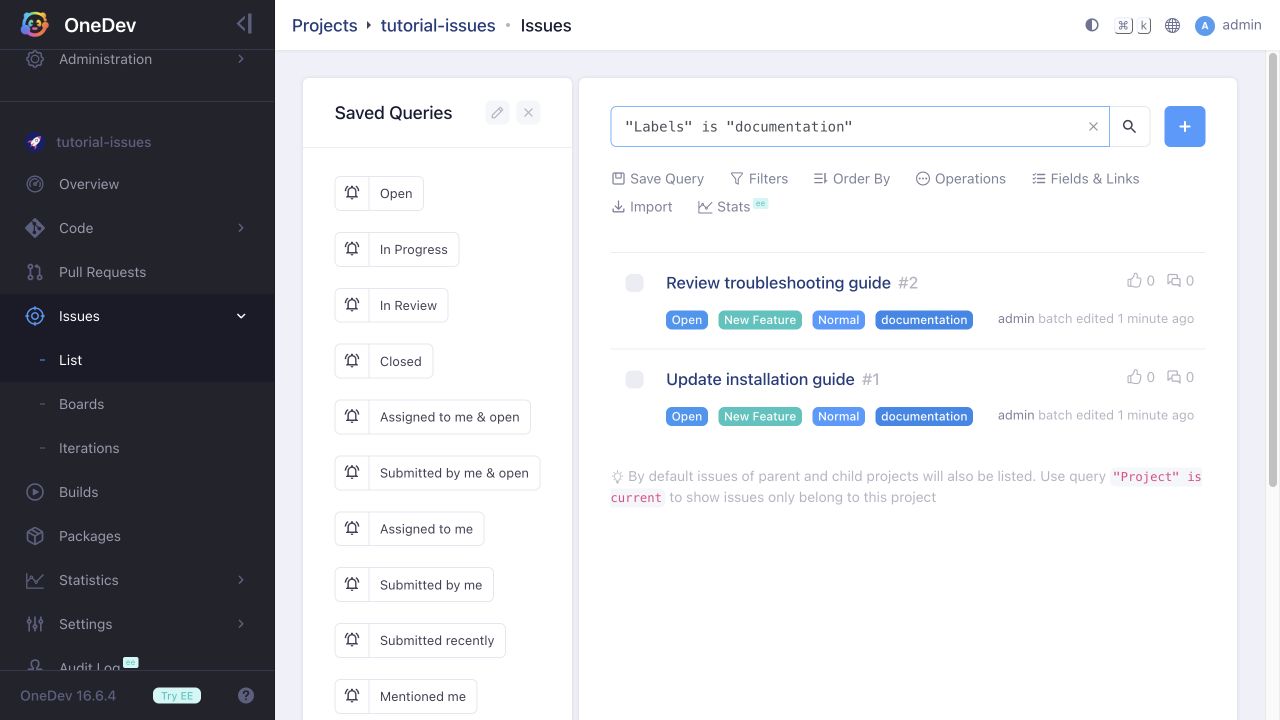
Task: Expand the Administration menu
Action: 241,59
